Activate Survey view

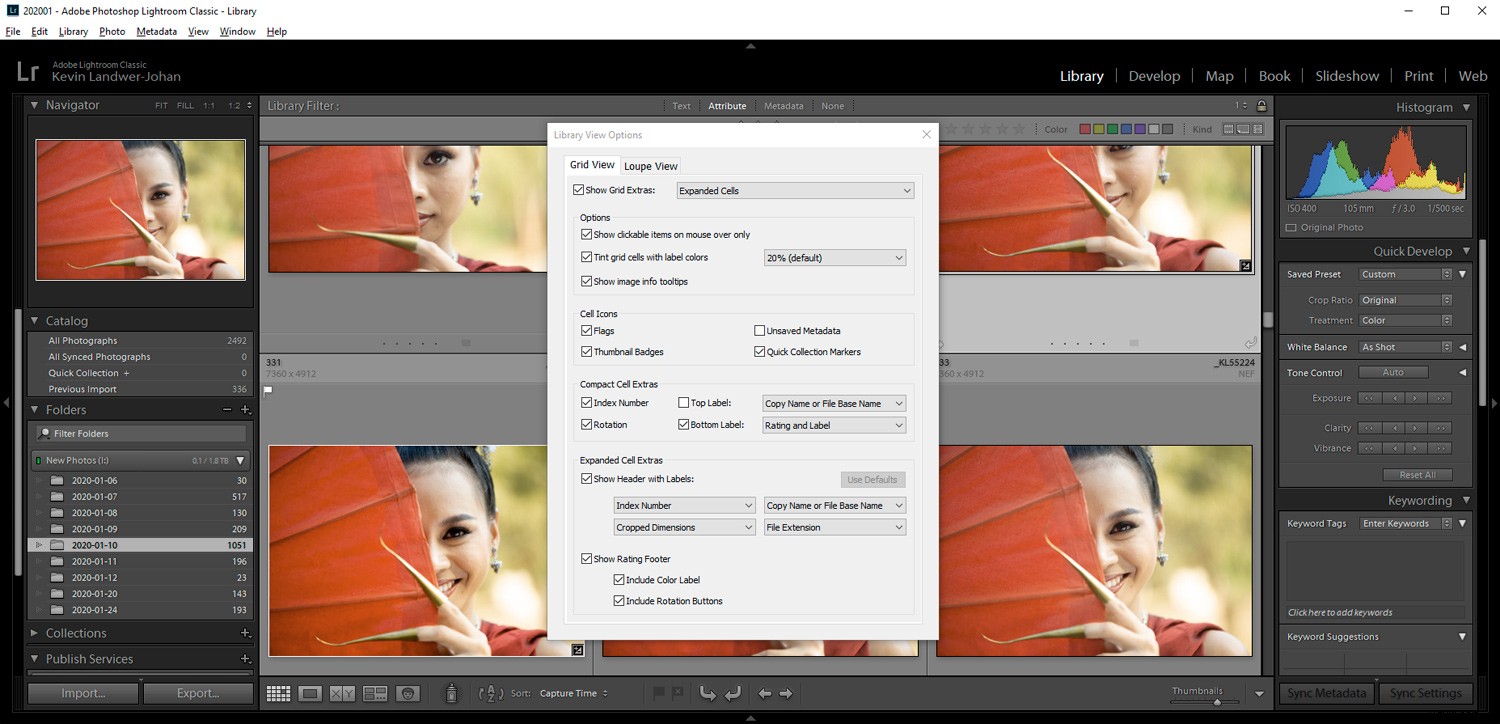pyautogui.click(x=377, y=693)
